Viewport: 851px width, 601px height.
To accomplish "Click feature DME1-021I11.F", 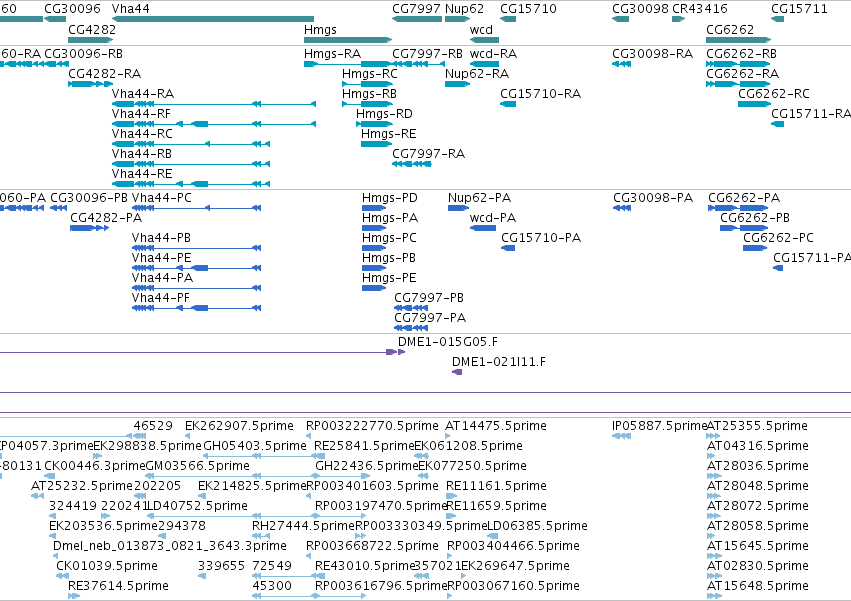I will 457,372.
